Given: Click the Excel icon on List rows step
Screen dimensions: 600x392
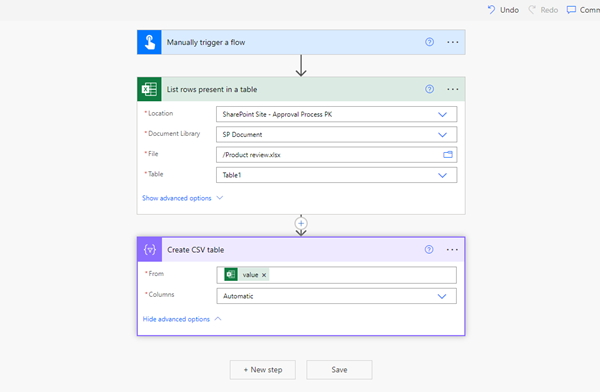Looking at the screenshot, I should pyautogui.click(x=149, y=89).
